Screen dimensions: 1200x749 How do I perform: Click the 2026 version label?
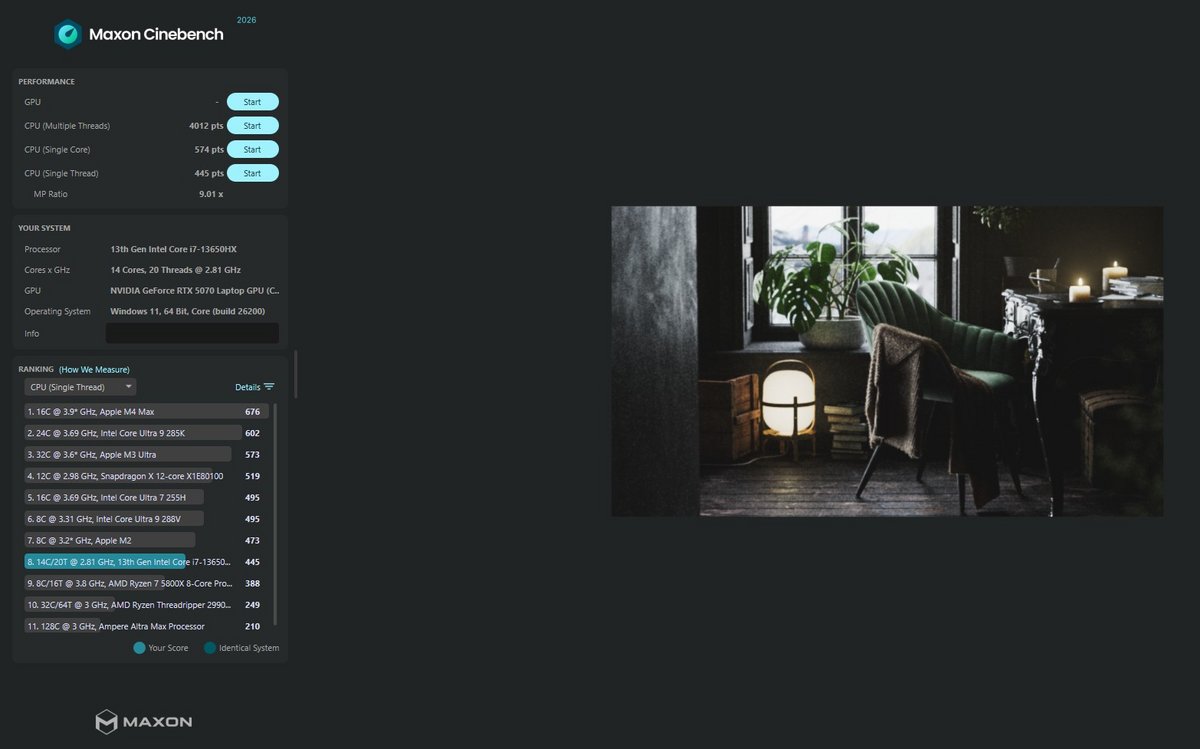[246, 20]
